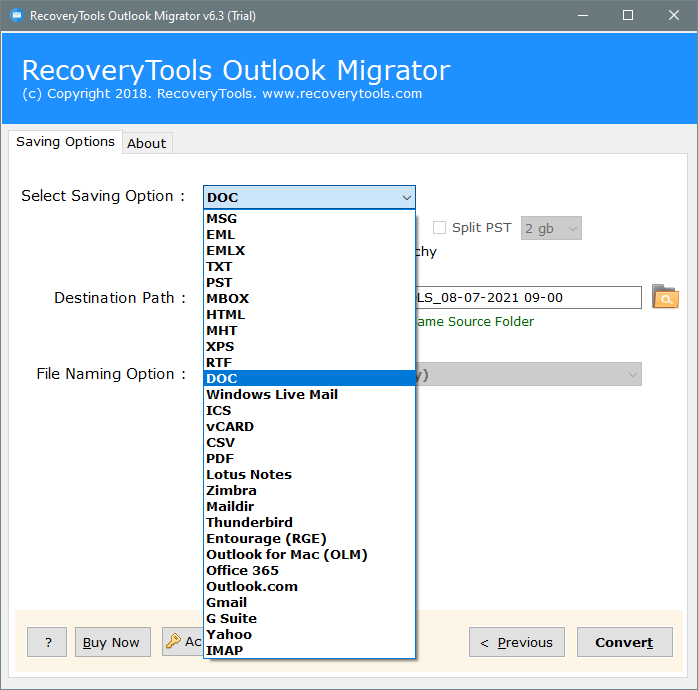Choose XPS format
Screen dimensions: 698x690
[309, 347]
